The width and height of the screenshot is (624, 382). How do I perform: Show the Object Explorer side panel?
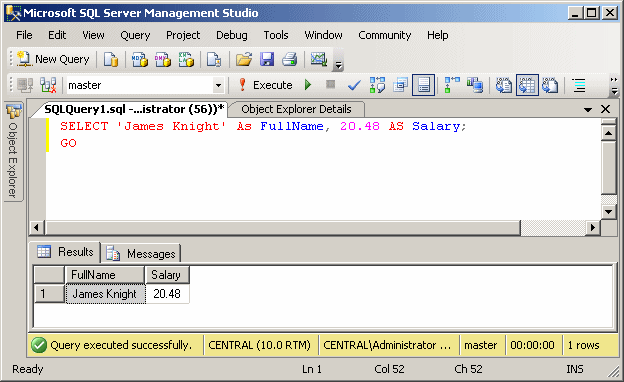[x=14, y=151]
